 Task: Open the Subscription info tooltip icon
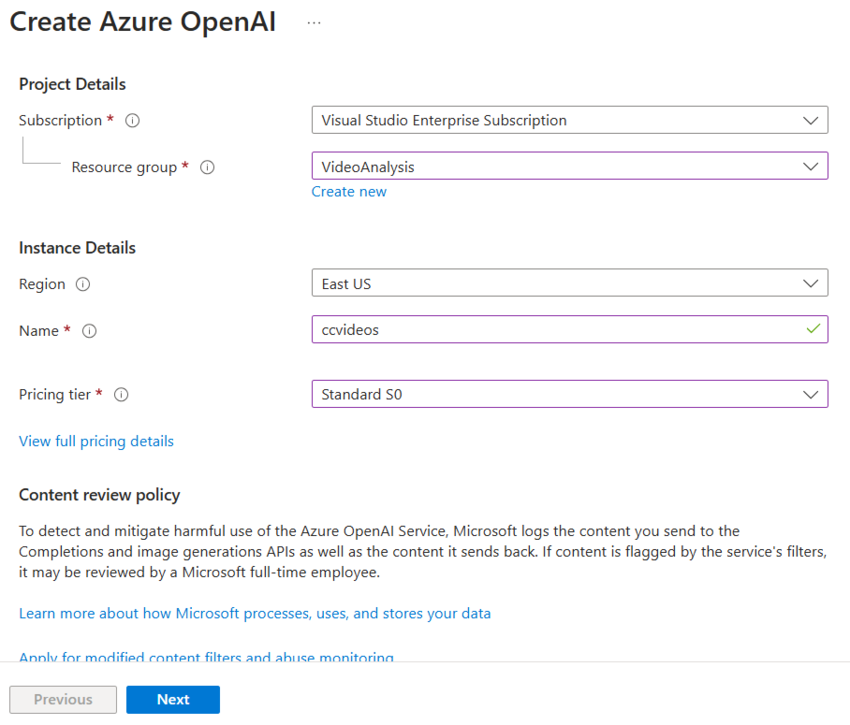(131, 120)
